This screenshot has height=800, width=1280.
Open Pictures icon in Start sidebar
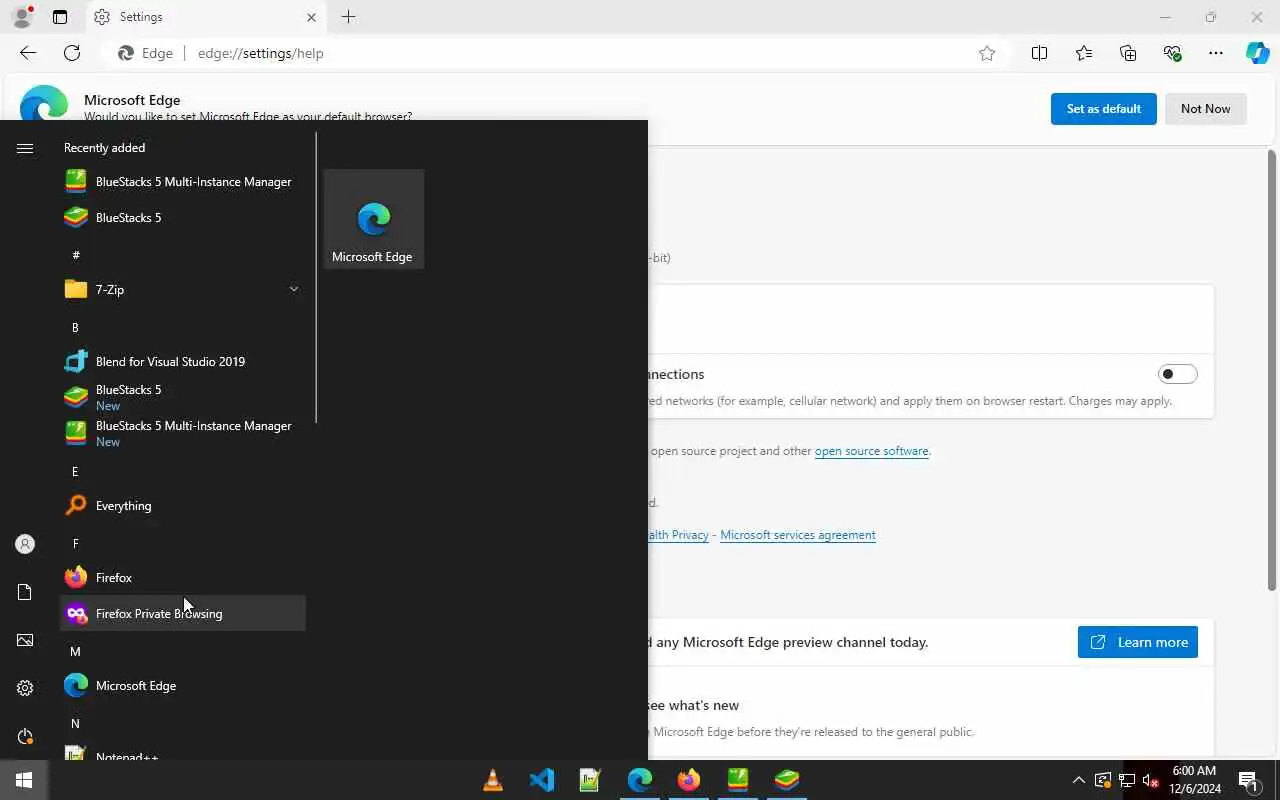click(x=25, y=640)
